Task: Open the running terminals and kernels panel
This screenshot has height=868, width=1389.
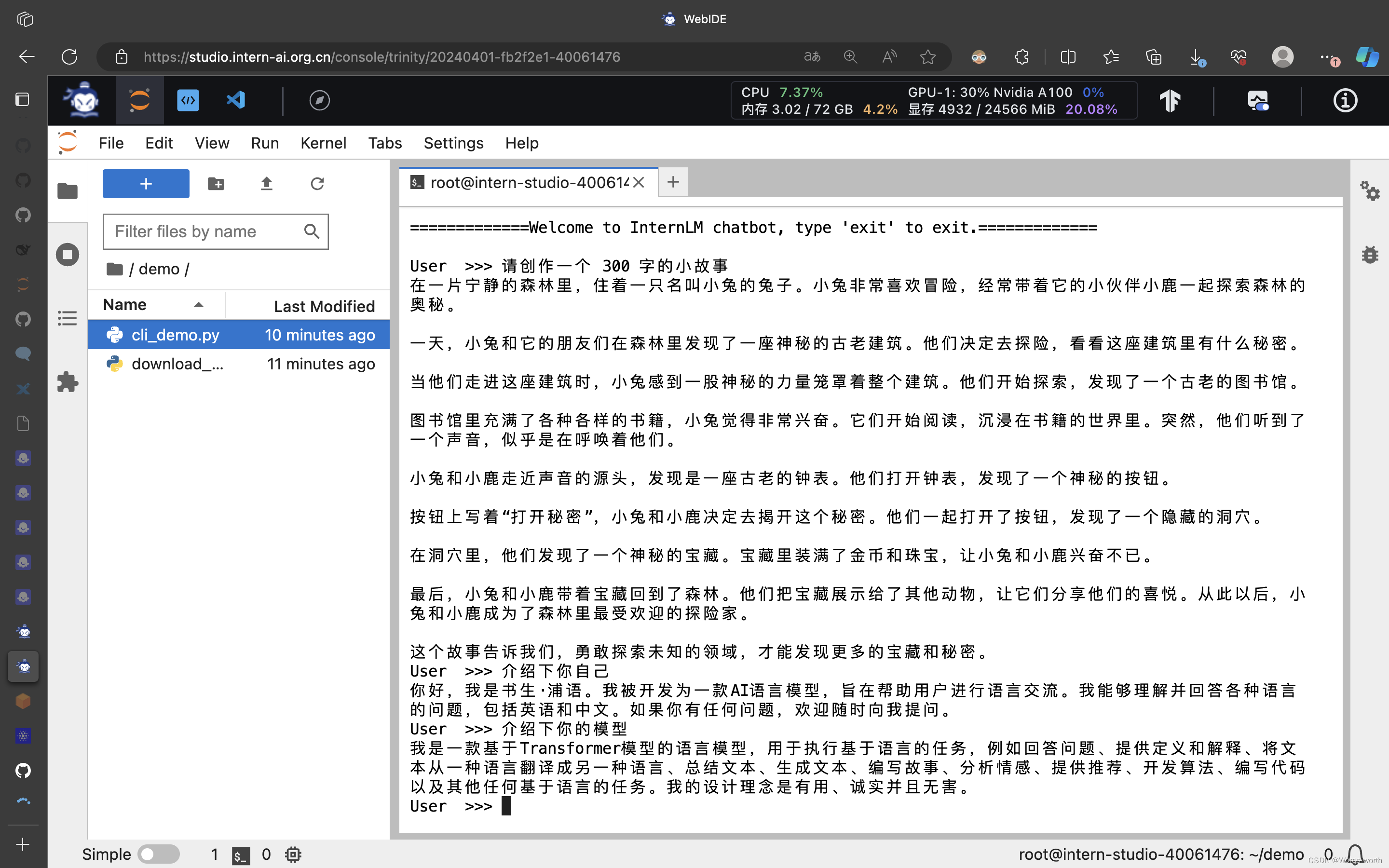Action: coord(68,254)
